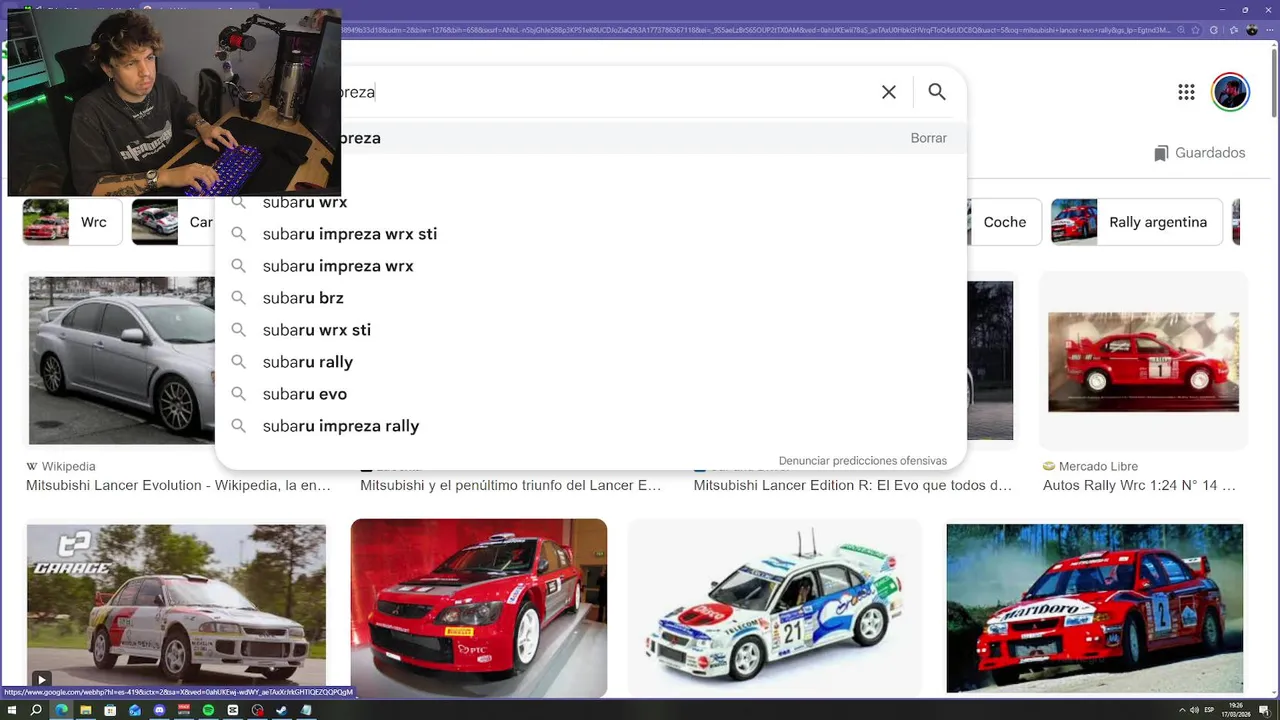Click the Guardados bookmark icon
Screen dimensions: 1280x720
coord(1161,153)
